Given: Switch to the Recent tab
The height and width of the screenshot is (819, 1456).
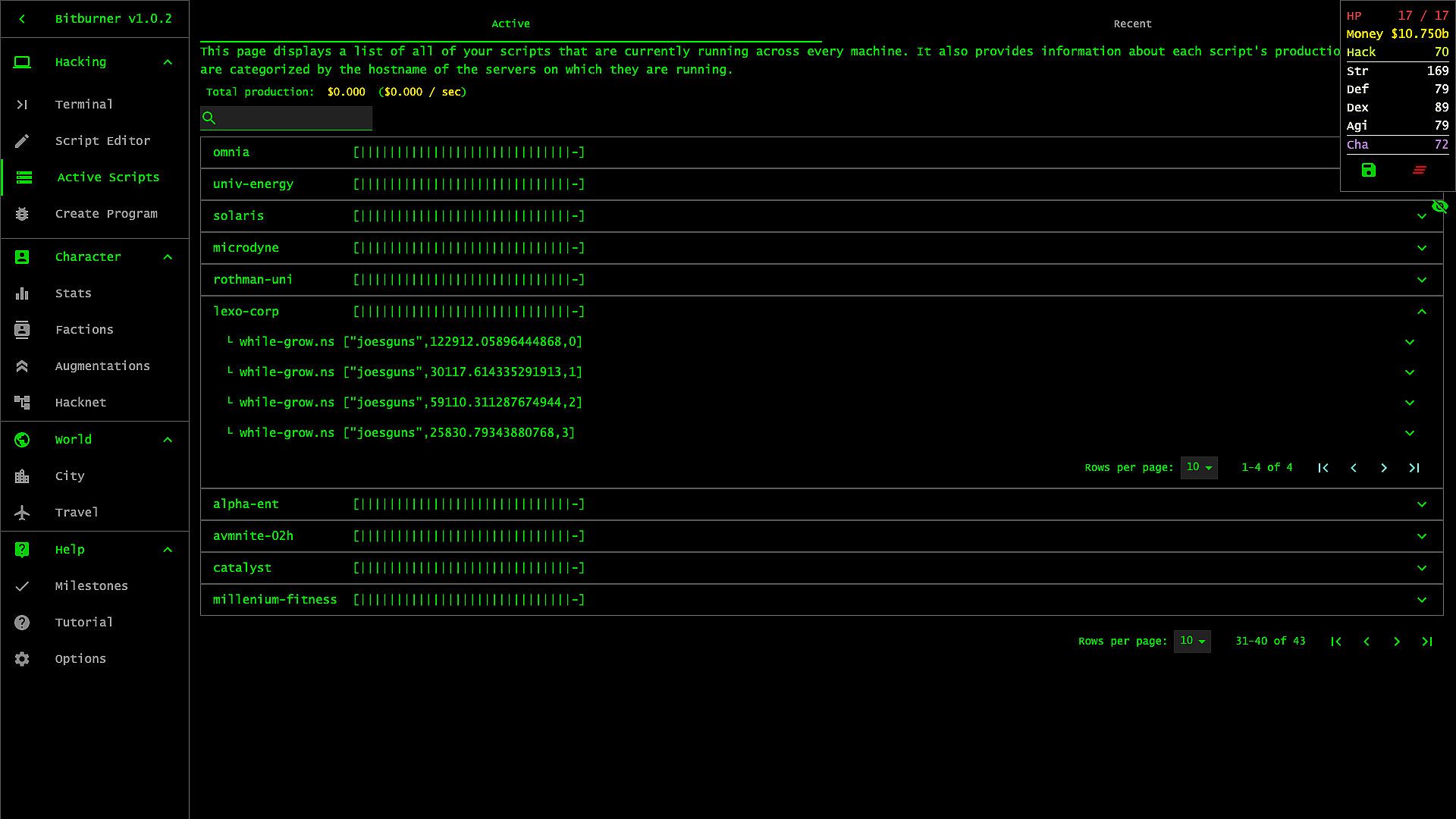Looking at the screenshot, I should (x=1132, y=24).
